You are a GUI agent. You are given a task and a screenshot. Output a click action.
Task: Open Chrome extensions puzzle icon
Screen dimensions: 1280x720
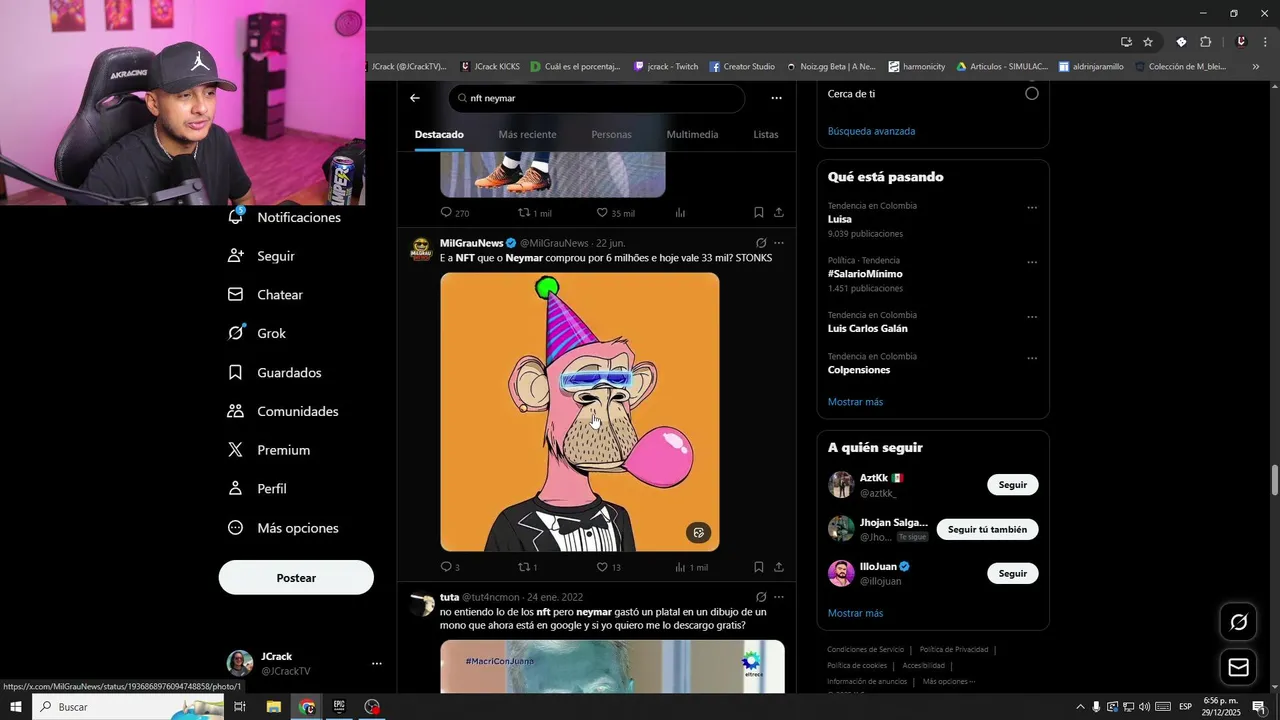[1205, 42]
